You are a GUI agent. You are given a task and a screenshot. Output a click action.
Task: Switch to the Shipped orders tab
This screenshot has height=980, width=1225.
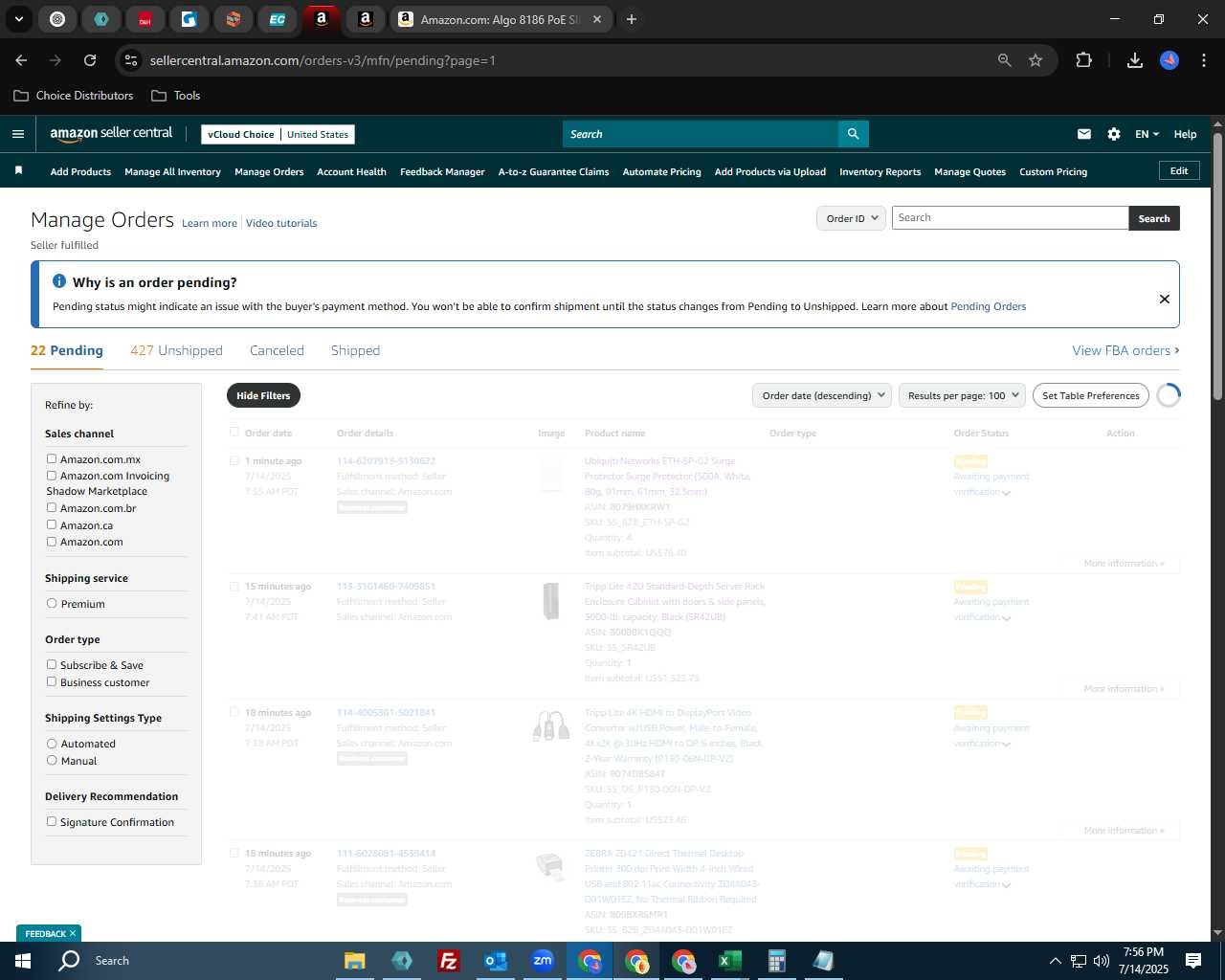[x=355, y=350]
